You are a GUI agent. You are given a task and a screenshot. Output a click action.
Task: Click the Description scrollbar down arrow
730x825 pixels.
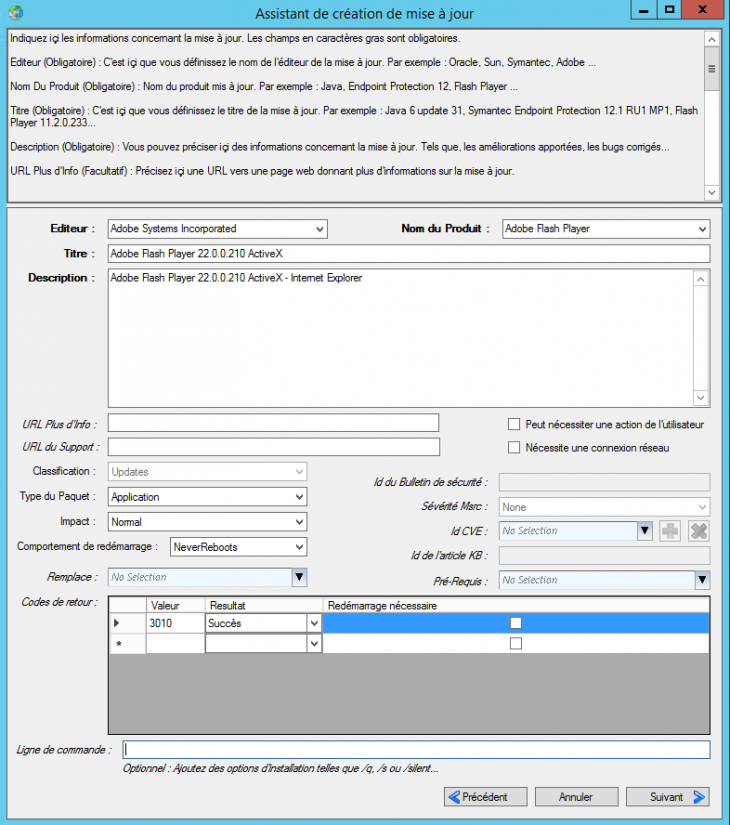coord(701,398)
